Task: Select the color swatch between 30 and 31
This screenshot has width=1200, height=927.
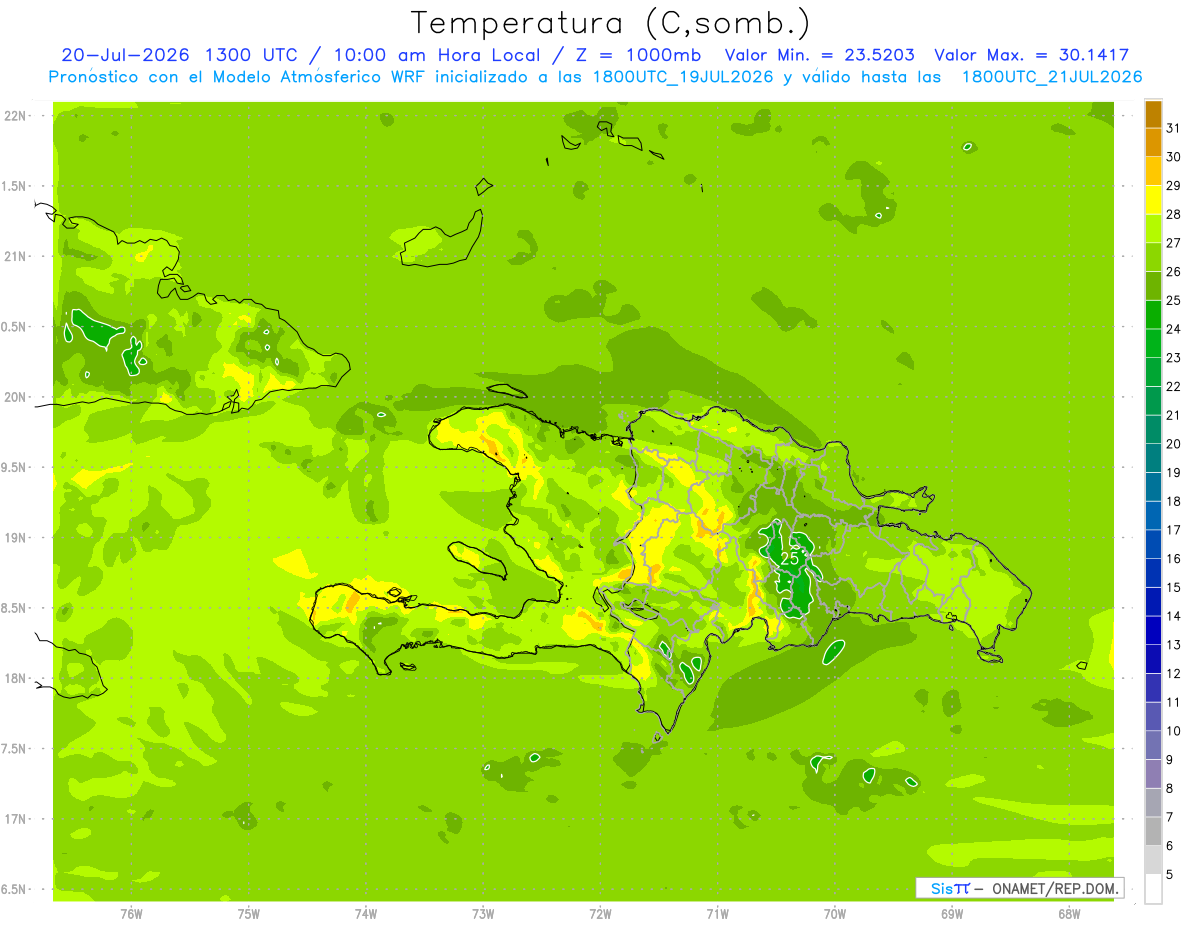Action: pyautogui.click(x=1153, y=142)
